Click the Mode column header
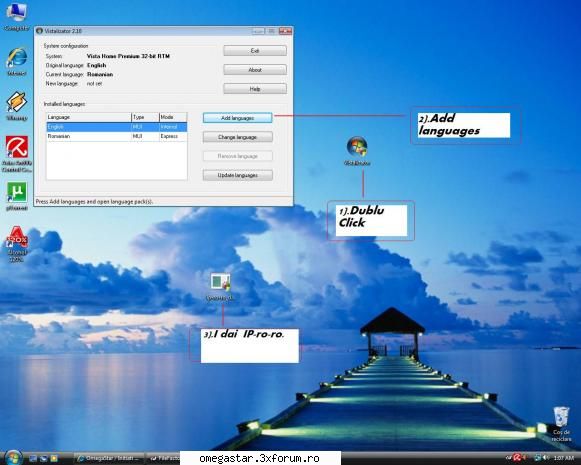Viewport: 581px width, 465px height. tap(173, 117)
